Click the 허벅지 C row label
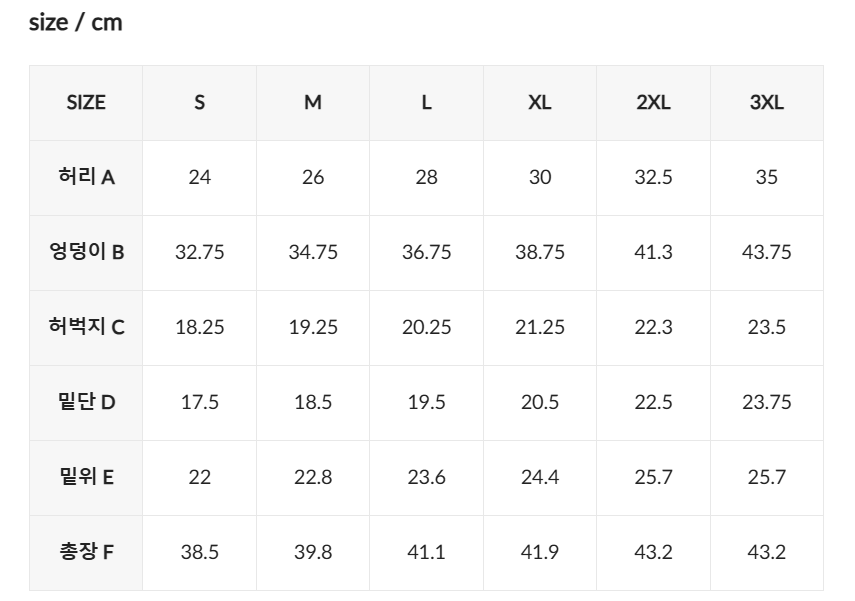855x601 pixels. (x=86, y=327)
